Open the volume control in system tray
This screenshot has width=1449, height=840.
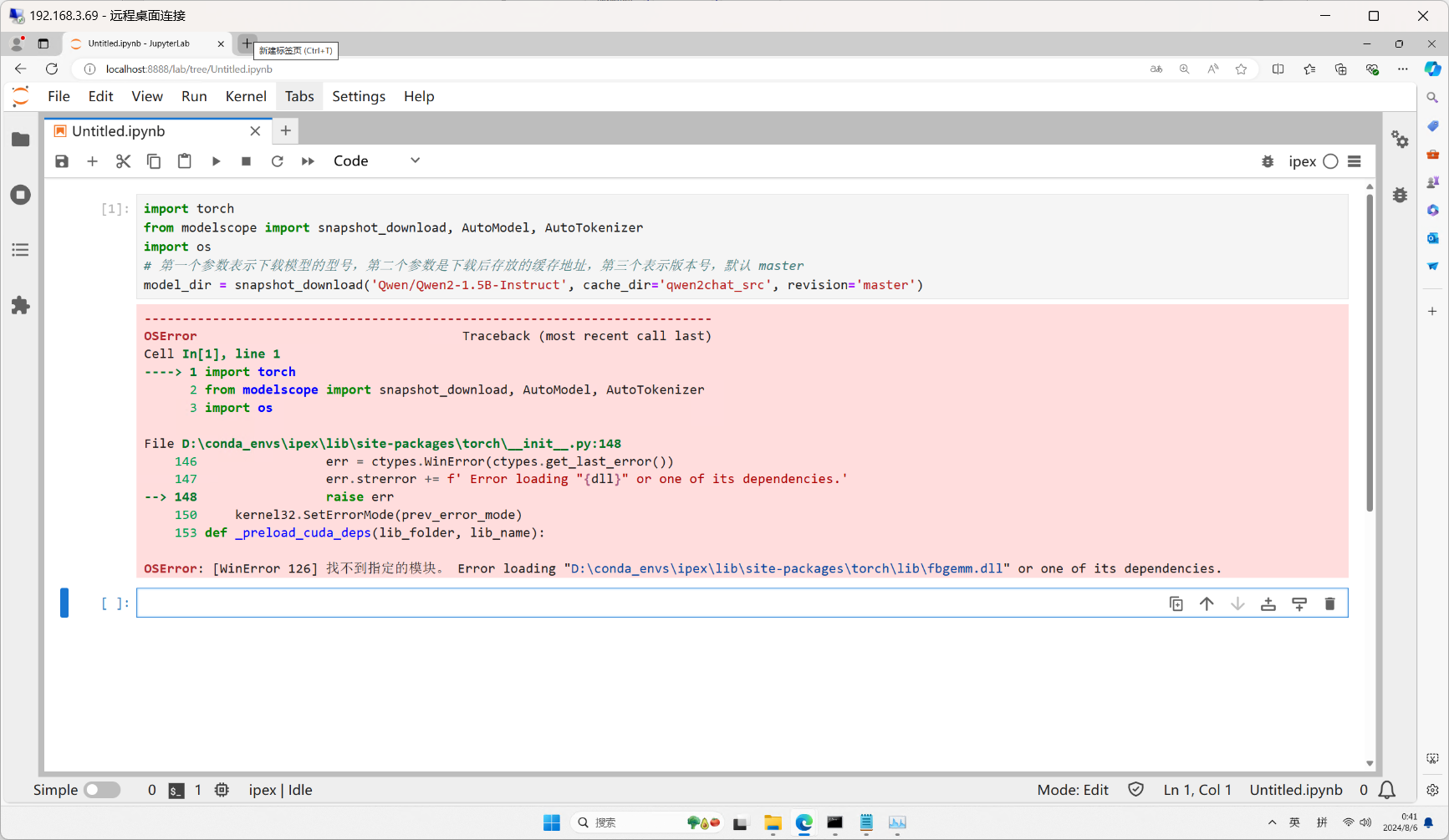click(1365, 822)
